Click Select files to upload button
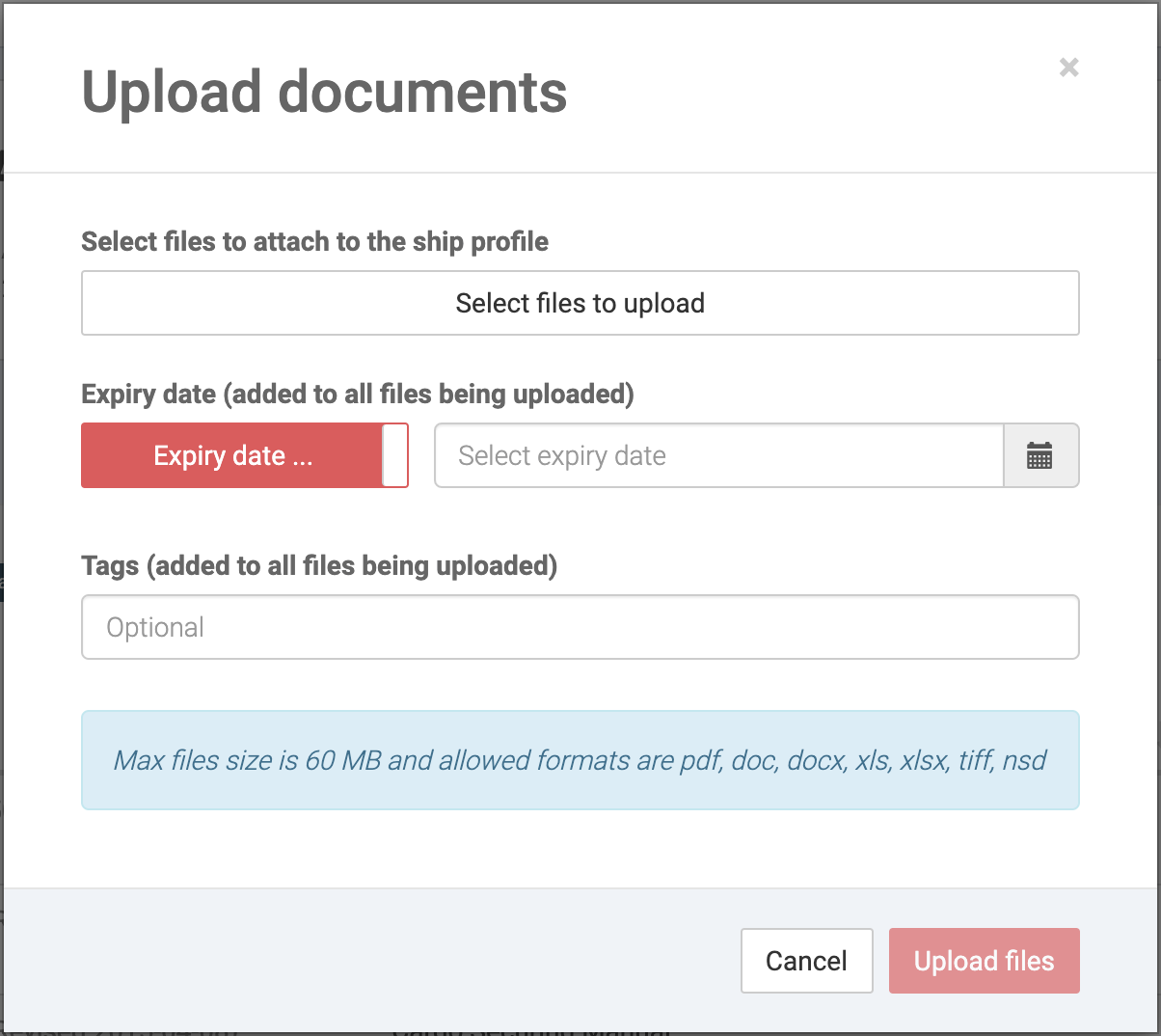1161x1036 pixels. [580, 303]
